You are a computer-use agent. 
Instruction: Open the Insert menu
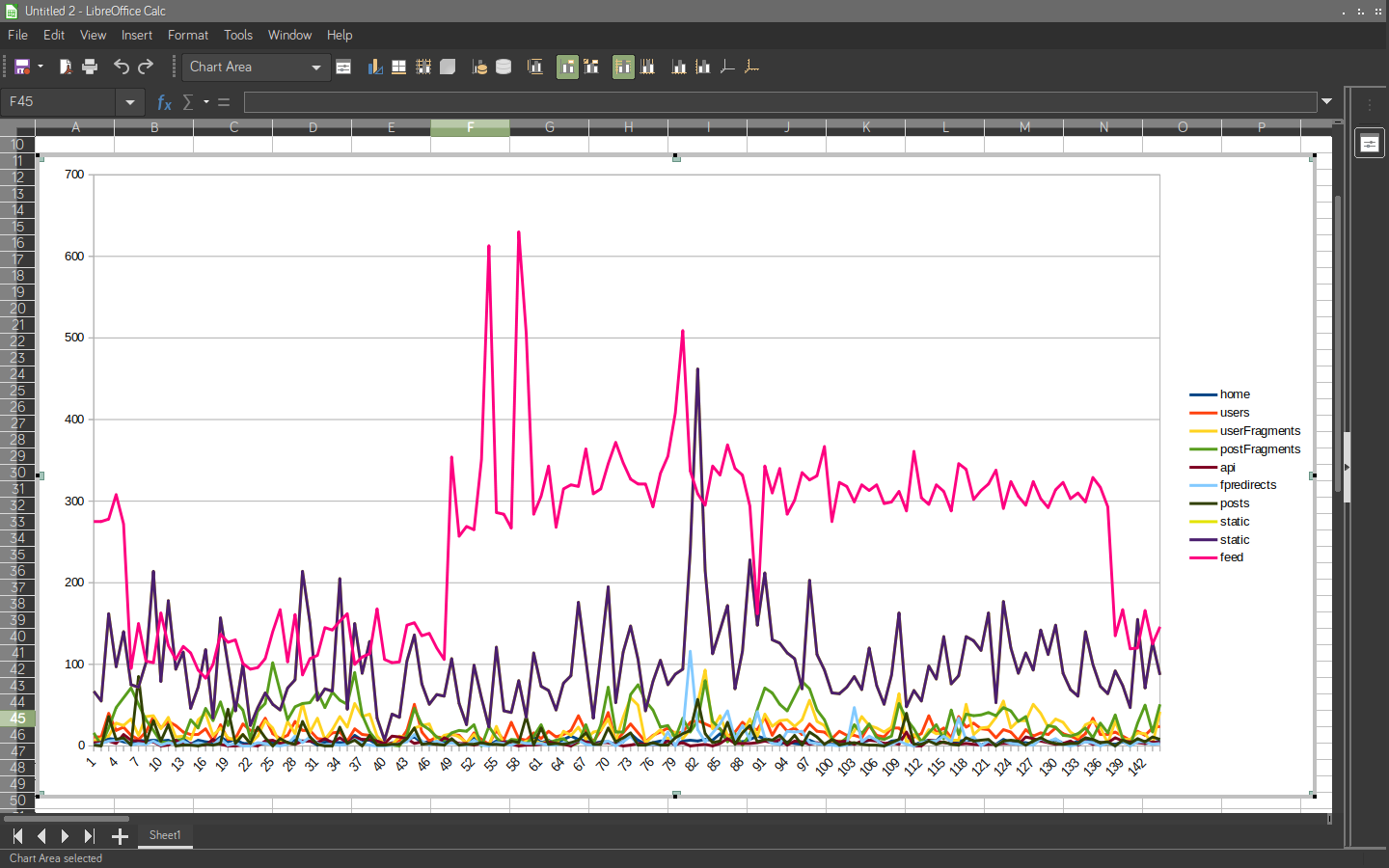coord(136,35)
